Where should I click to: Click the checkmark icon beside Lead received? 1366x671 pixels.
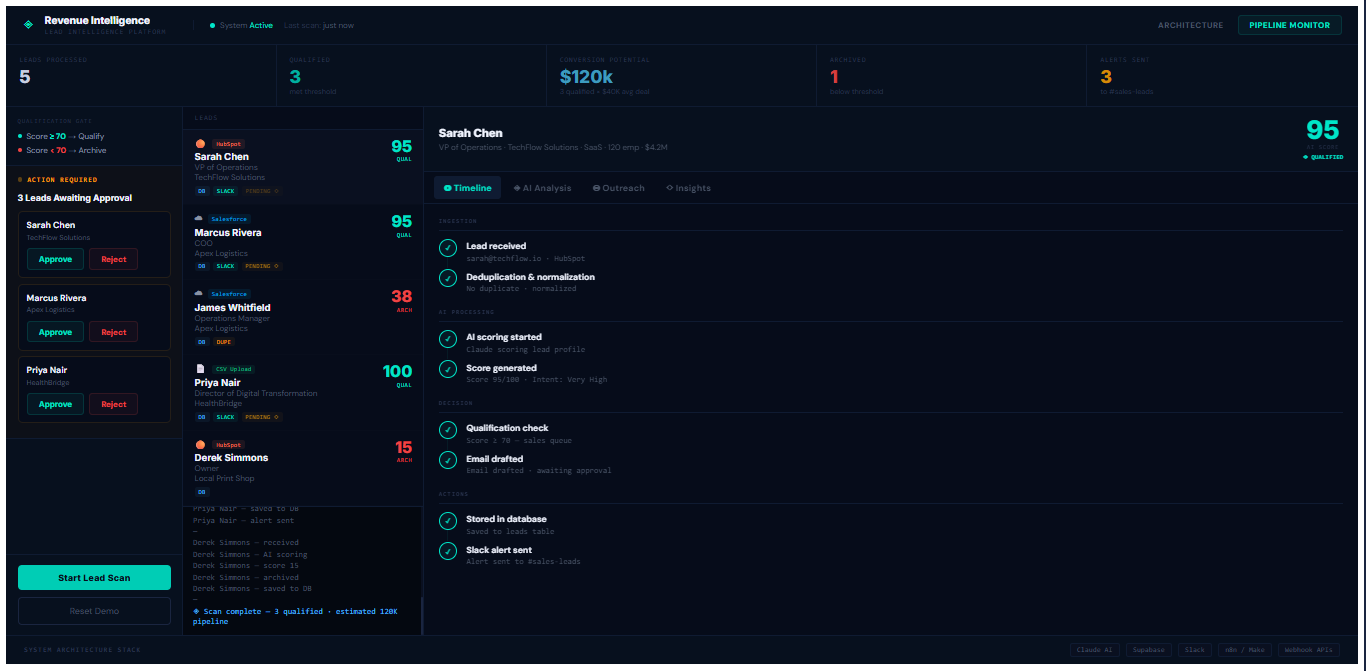(448, 247)
